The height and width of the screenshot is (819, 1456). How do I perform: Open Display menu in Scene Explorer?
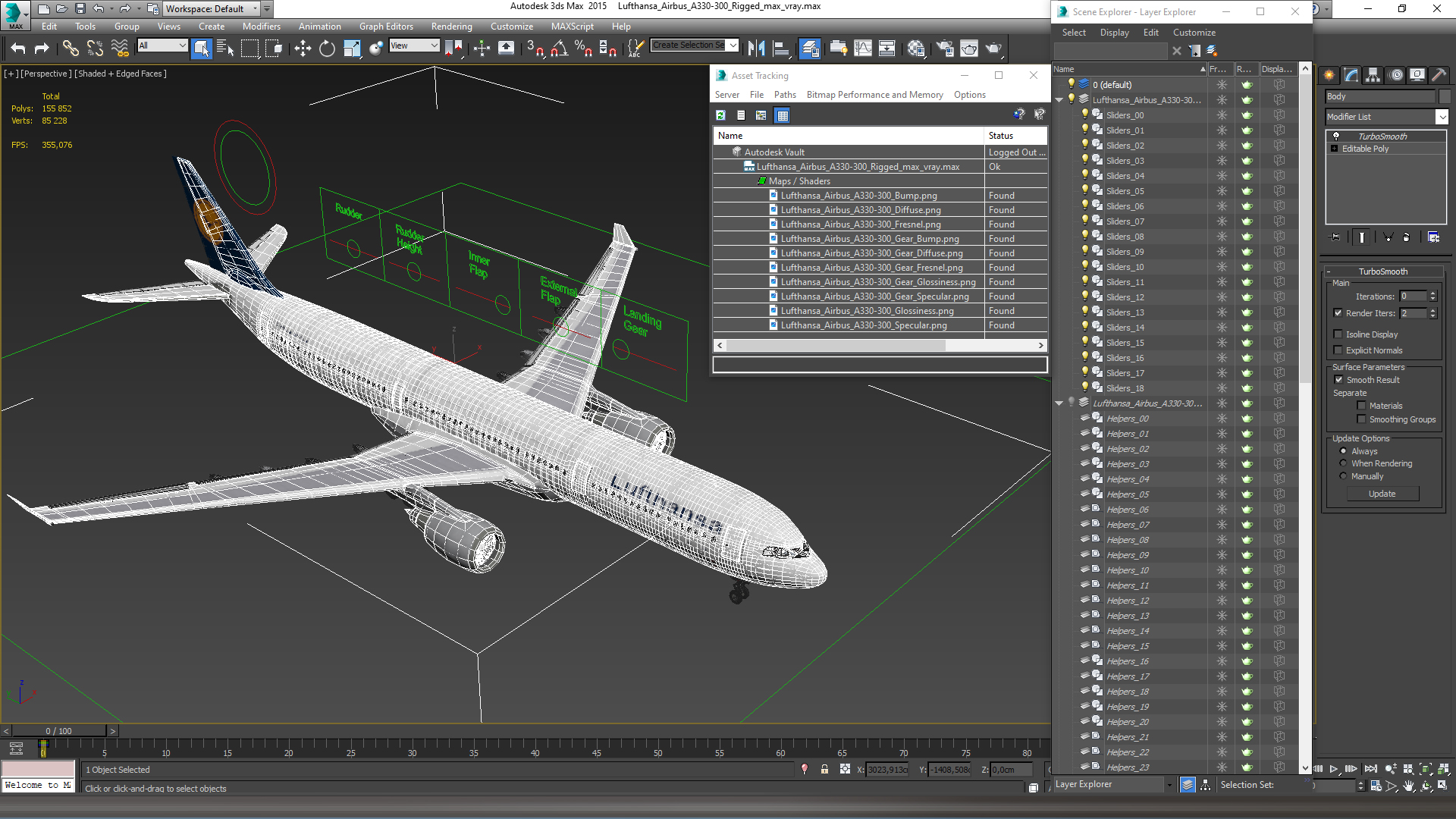point(1114,33)
